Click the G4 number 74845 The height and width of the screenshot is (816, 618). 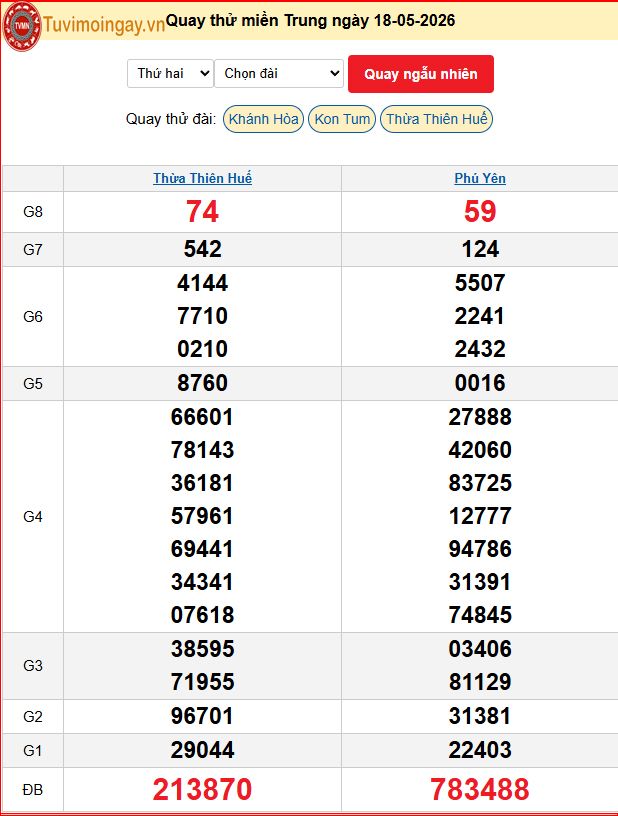[480, 615]
